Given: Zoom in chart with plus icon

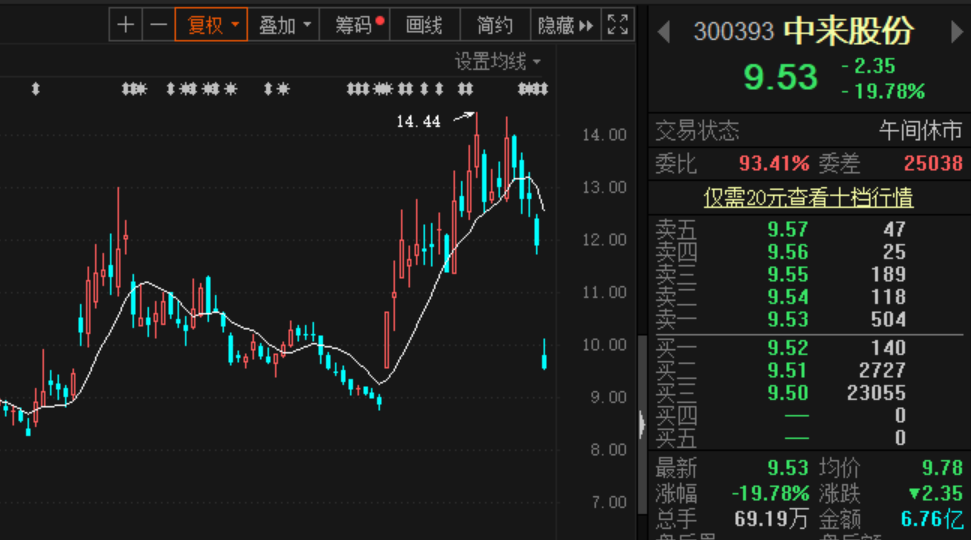Looking at the screenshot, I should coord(125,25).
